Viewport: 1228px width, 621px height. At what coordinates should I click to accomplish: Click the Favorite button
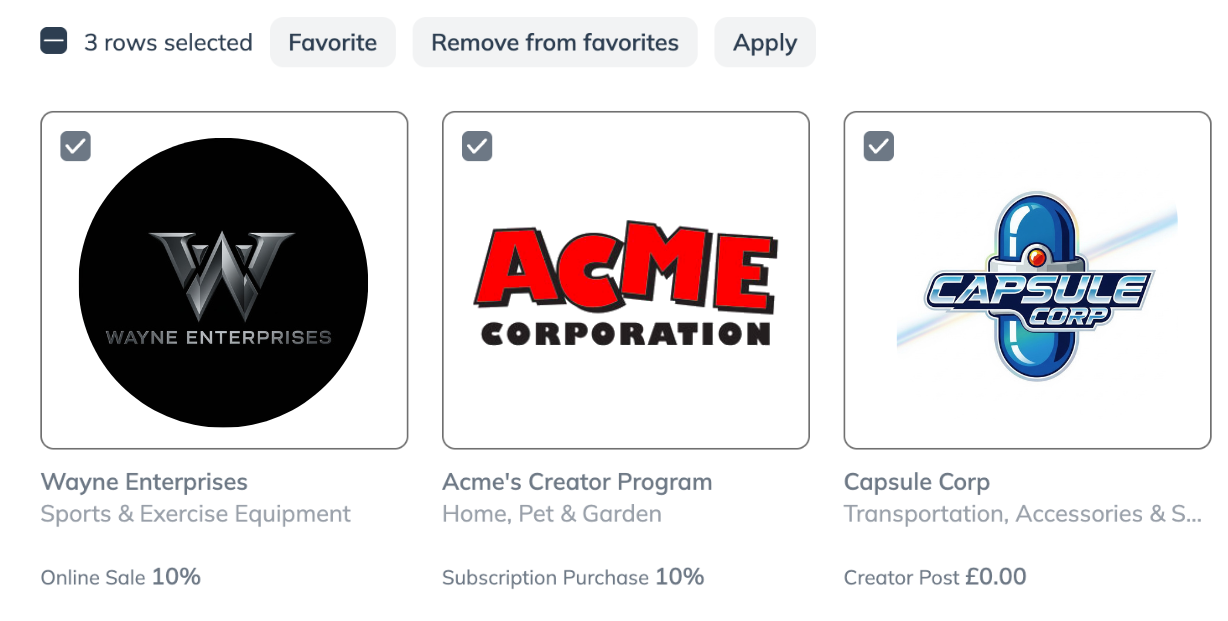[x=332, y=42]
